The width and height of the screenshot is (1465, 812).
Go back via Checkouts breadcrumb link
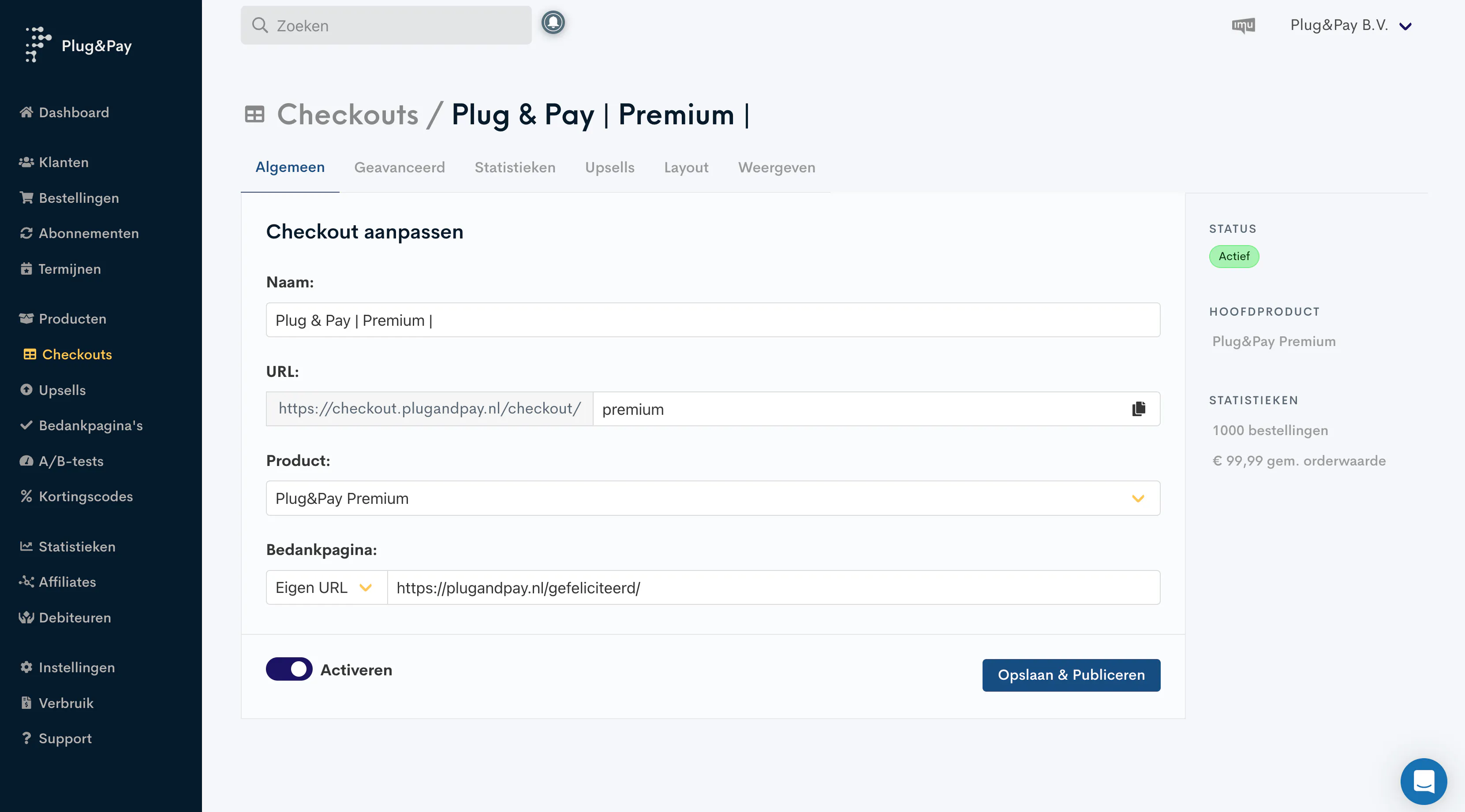point(348,114)
